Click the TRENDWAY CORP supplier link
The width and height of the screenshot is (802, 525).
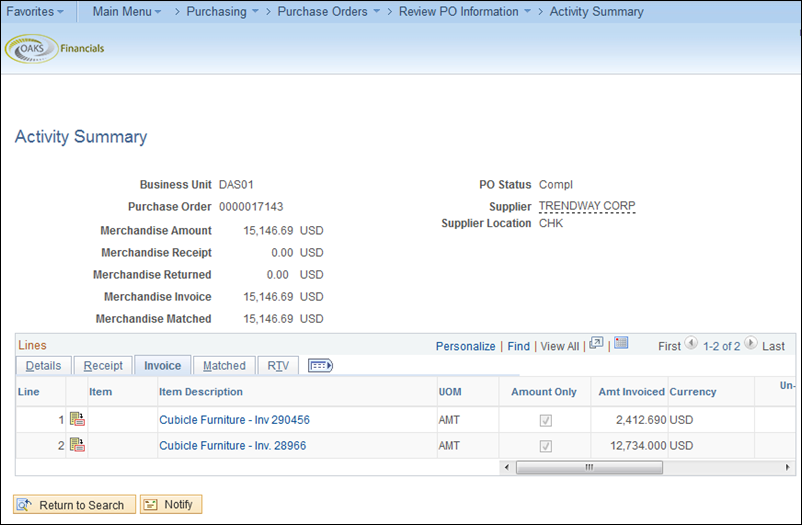587,206
